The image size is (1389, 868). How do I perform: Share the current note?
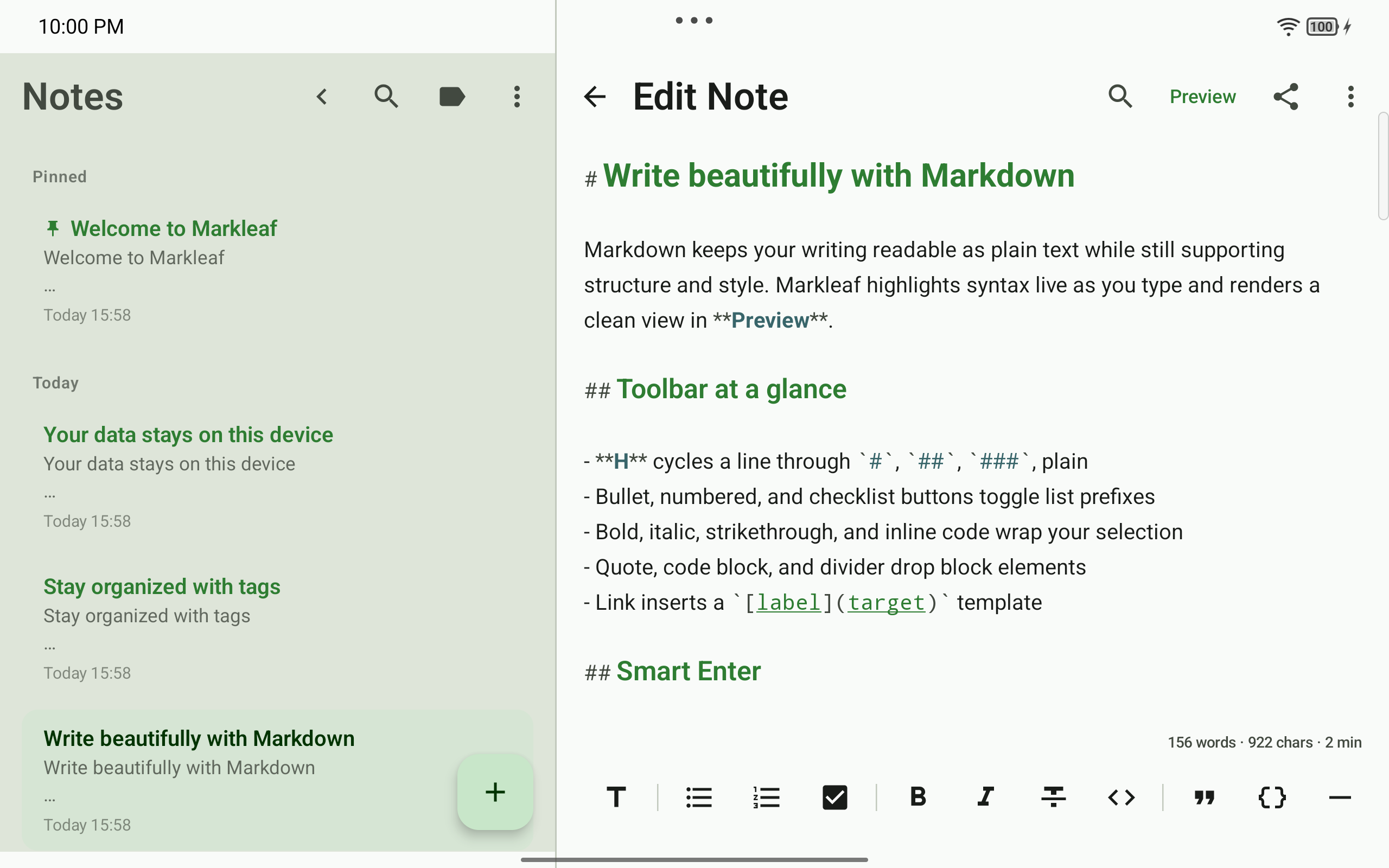pos(1286,97)
